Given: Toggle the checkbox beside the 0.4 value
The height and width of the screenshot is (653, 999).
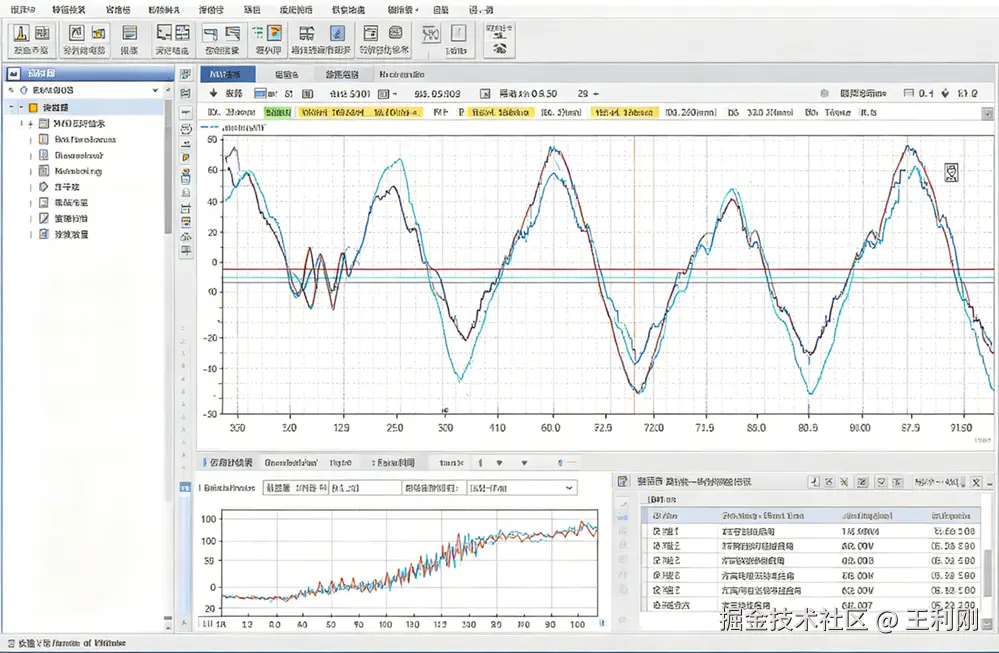Looking at the screenshot, I should 908,93.
